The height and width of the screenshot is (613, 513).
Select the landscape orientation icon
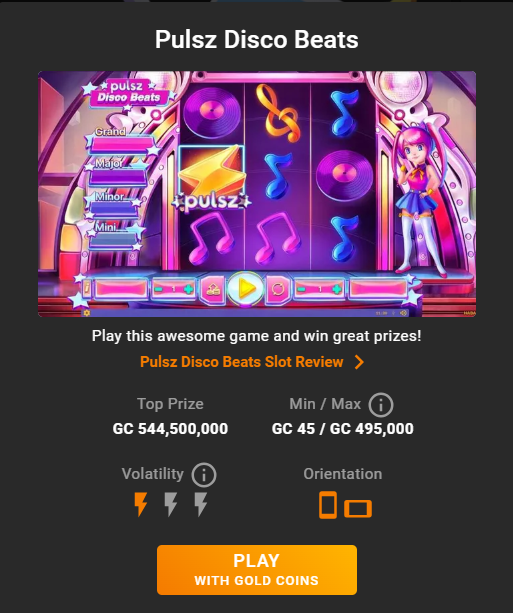pos(358,509)
